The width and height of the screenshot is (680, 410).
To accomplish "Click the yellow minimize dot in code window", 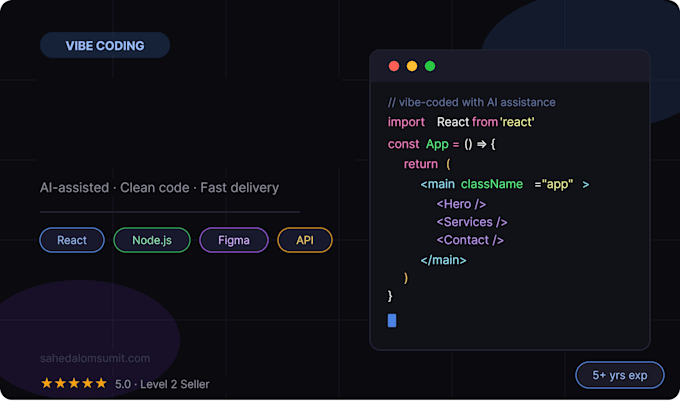I will (412, 66).
